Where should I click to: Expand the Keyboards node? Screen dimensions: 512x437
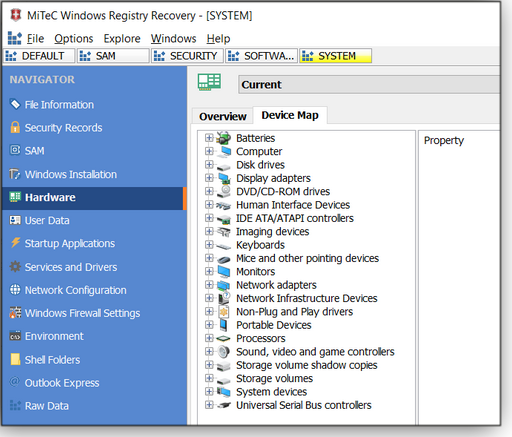tap(209, 245)
